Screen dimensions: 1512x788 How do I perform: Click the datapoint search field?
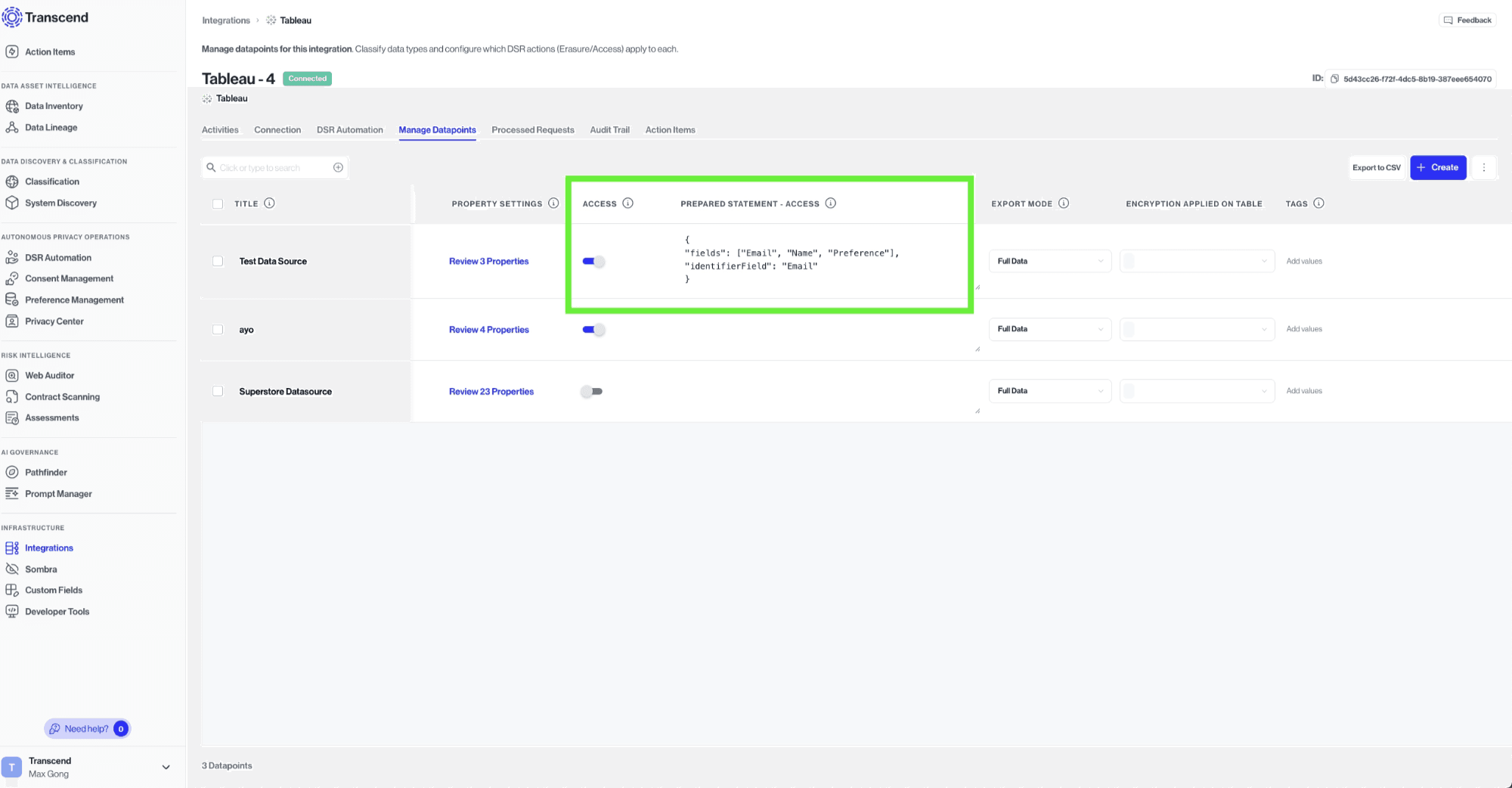[272, 167]
